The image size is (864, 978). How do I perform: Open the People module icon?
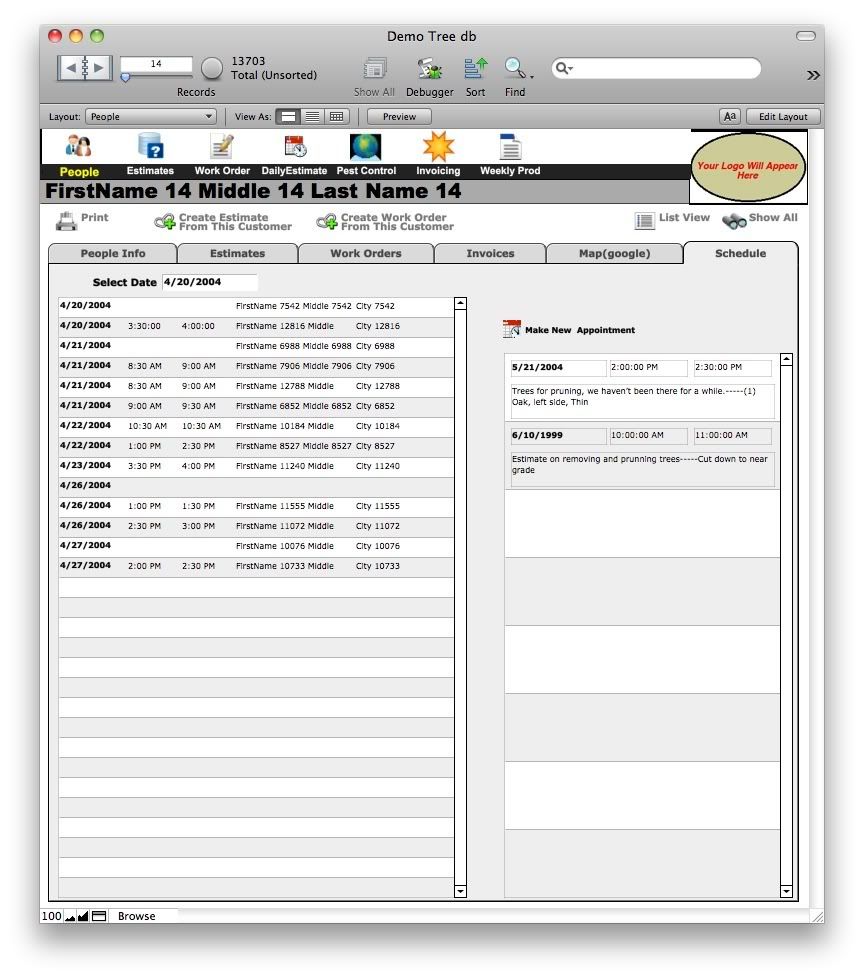point(78,146)
